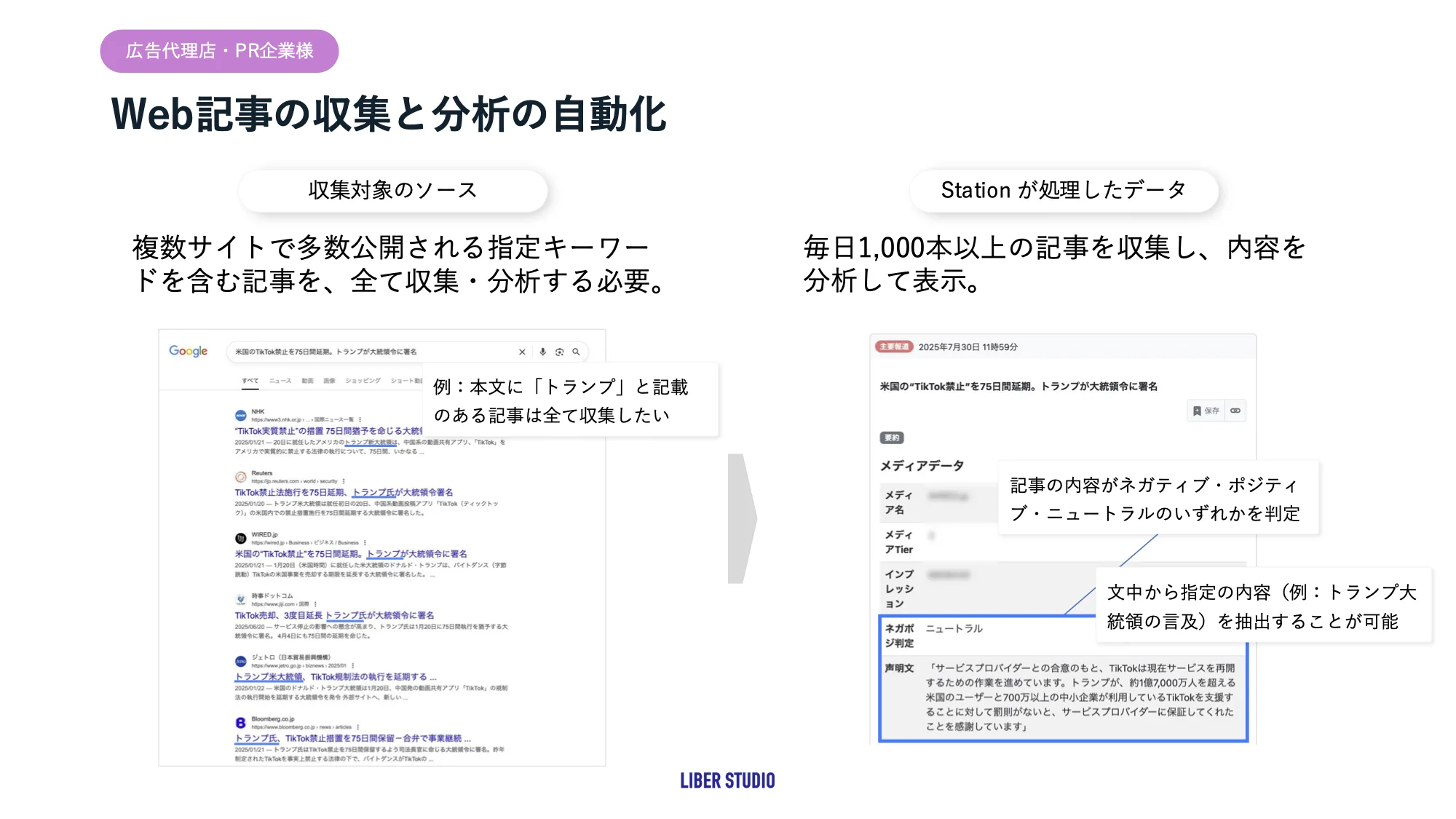This screenshot has height=819, width=1456.
Task: Open the Bloomberg article about TikTok ban hold
Action: pos(353,737)
